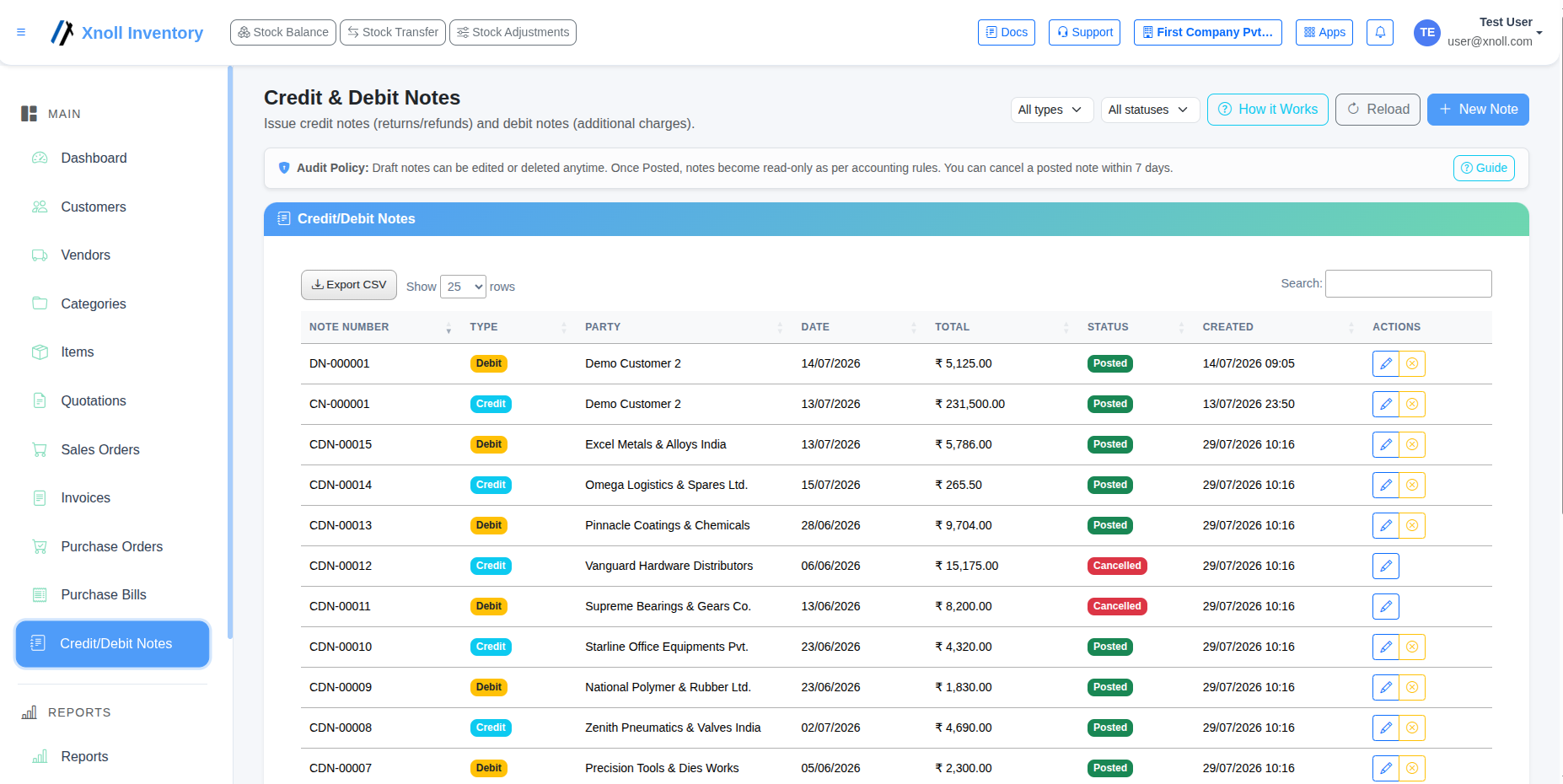Sort table by Created column
Image resolution: width=1563 pixels, height=784 pixels.
pyautogui.click(x=1279, y=327)
